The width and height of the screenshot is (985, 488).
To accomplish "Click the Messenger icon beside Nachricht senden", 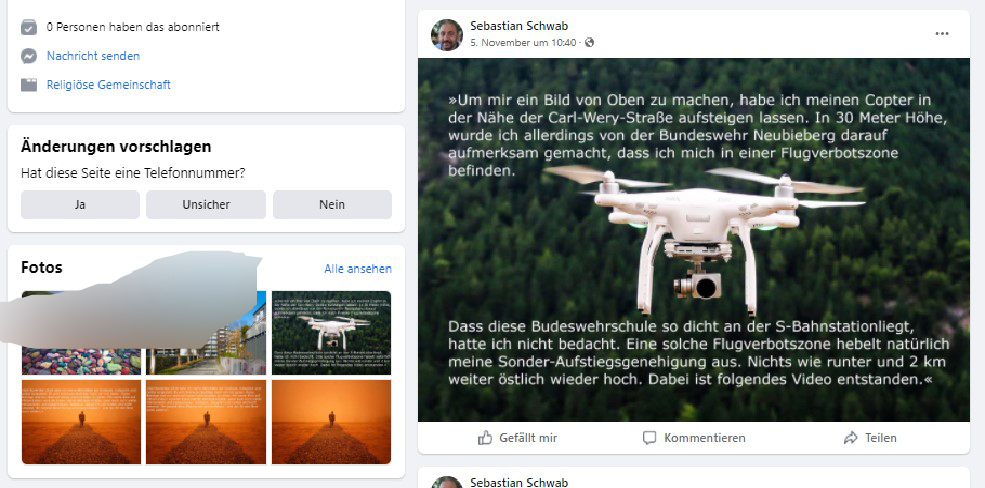I will point(29,56).
